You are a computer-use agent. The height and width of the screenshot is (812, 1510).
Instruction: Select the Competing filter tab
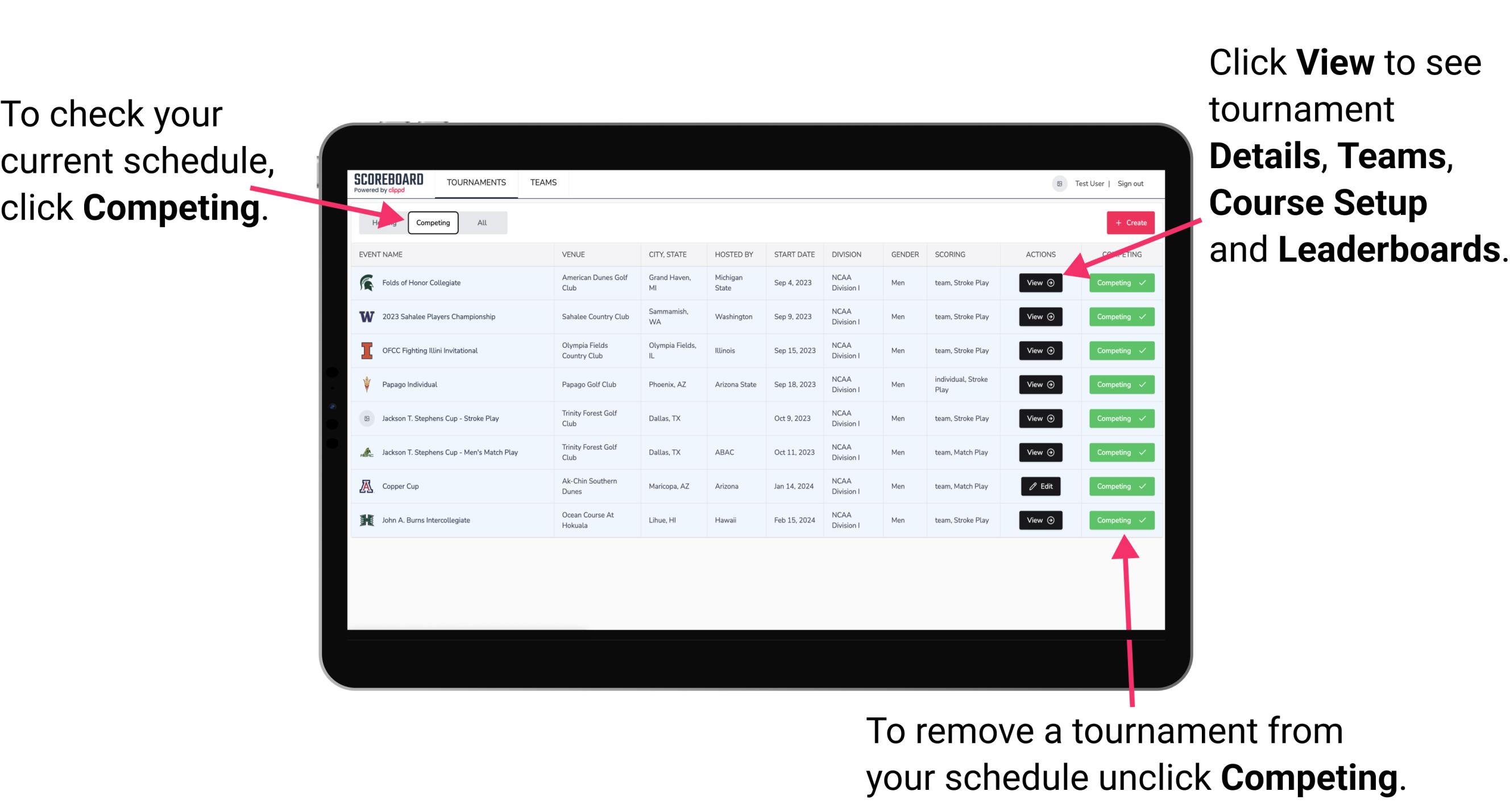(x=432, y=222)
